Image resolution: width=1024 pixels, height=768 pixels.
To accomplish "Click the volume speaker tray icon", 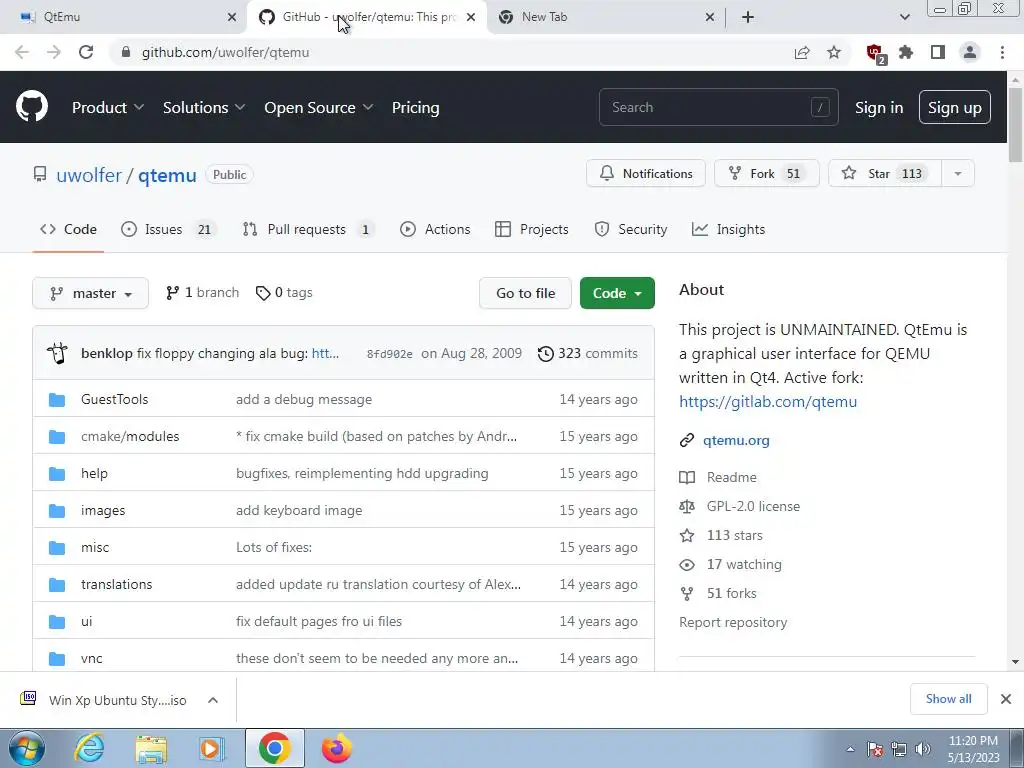I will pyautogui.click(x=923, y=749).
